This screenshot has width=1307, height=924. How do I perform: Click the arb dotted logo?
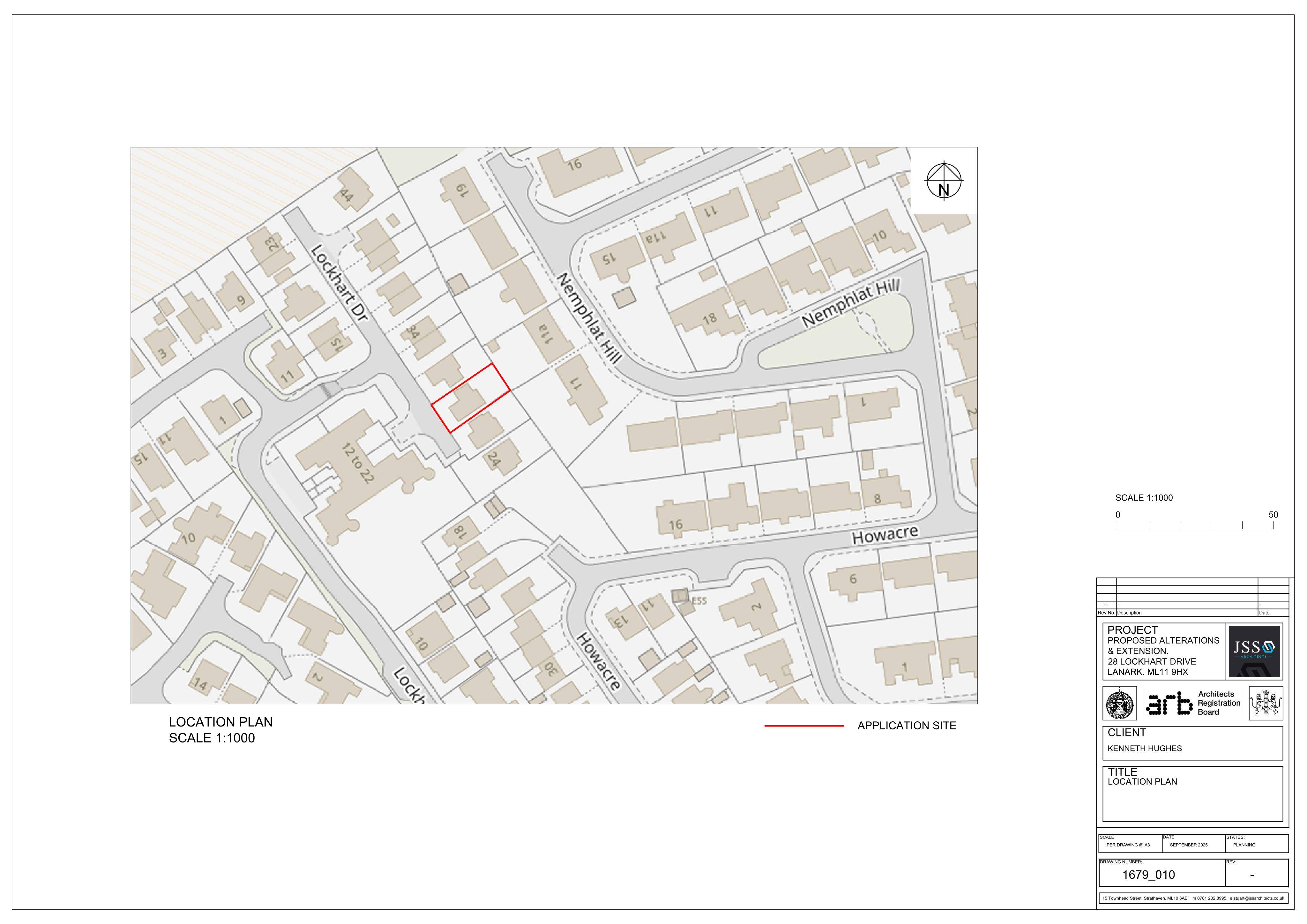1169,704
